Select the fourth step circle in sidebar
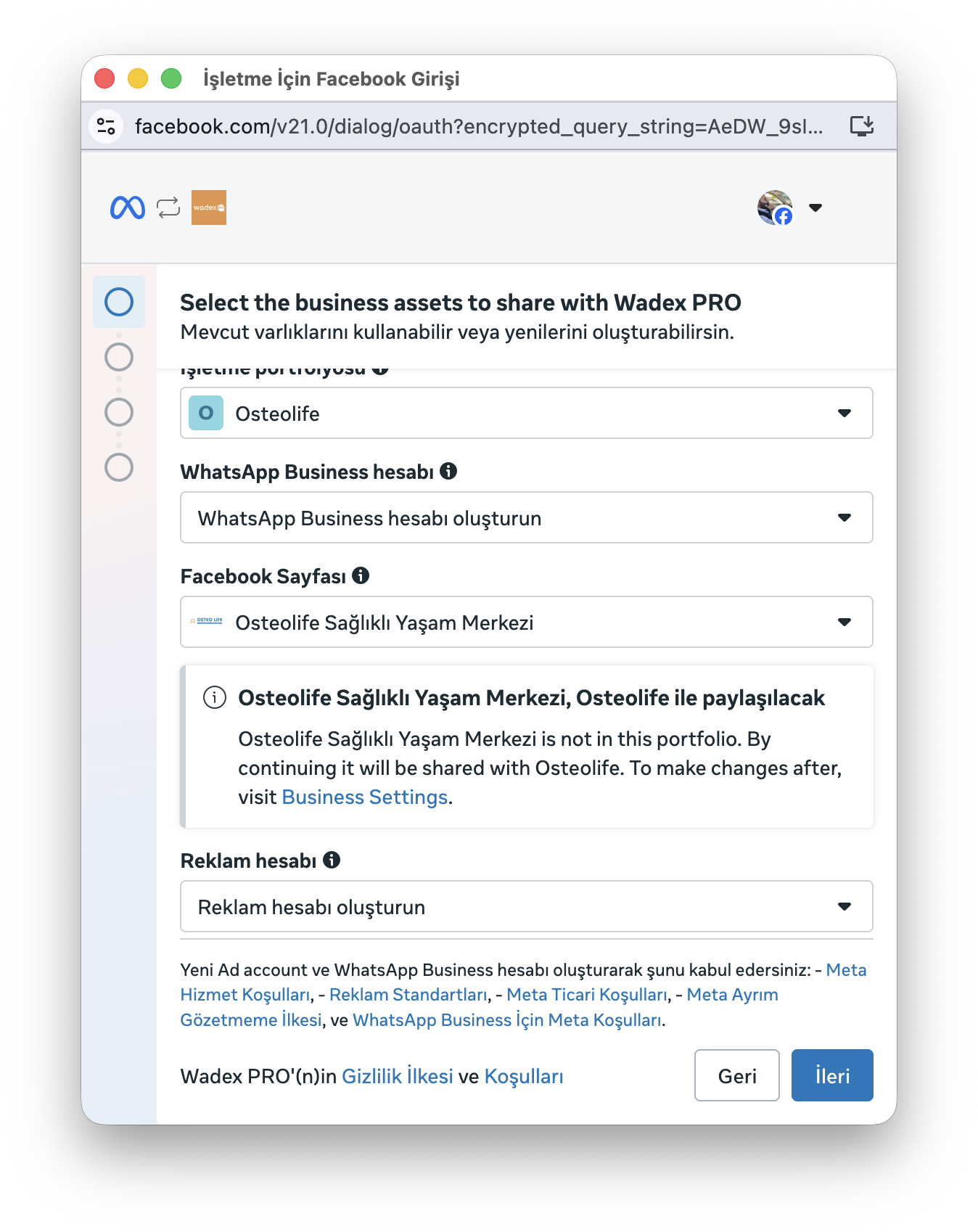978x1232 pixels. tap(119, 467)
